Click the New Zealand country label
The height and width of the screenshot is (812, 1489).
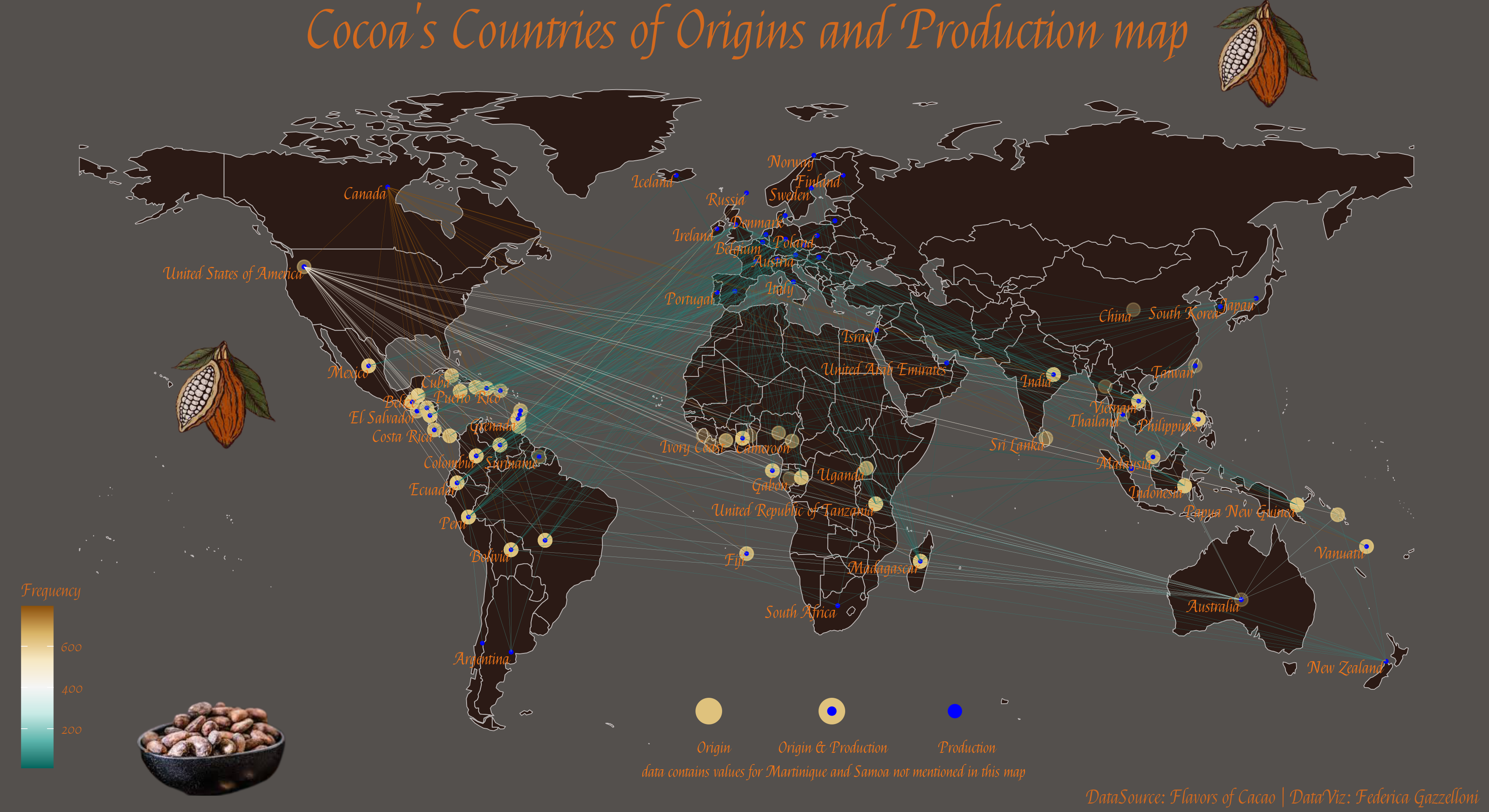pos(1345,668)
